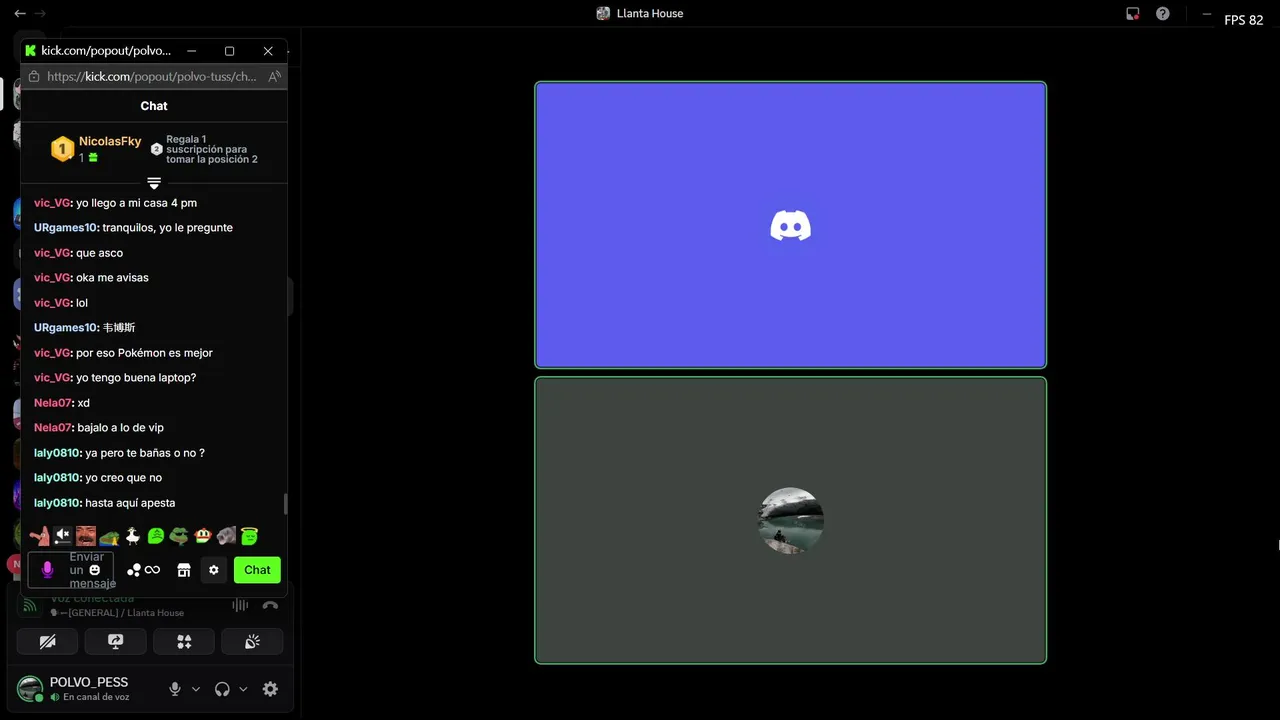Viewport: 1280px width, 720px height.
Task: Open Discord activities launcher button
Action: point(184,642)
